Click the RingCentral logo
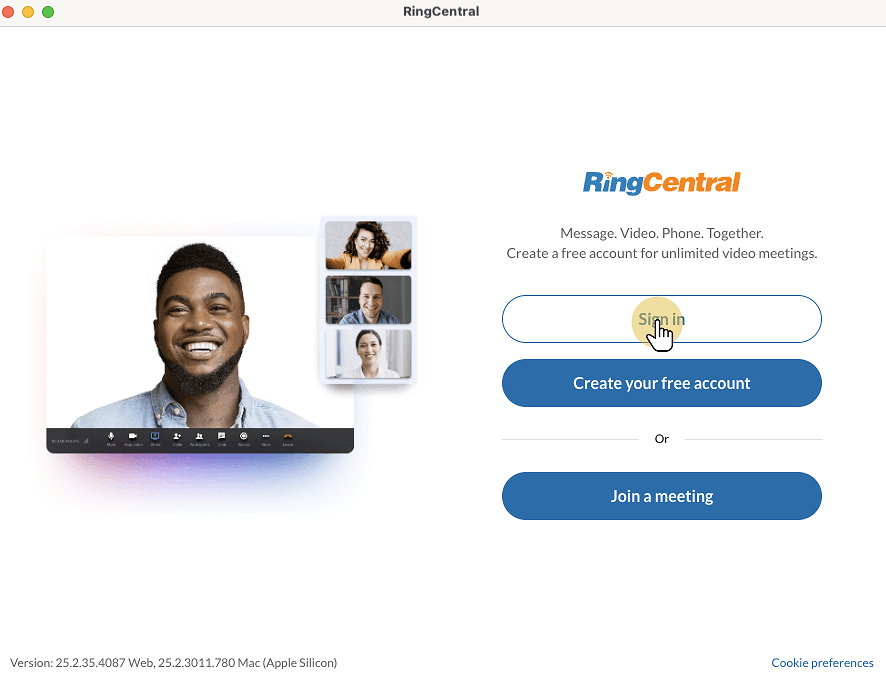This screenshot has width=886, height=684. (661, 182)
